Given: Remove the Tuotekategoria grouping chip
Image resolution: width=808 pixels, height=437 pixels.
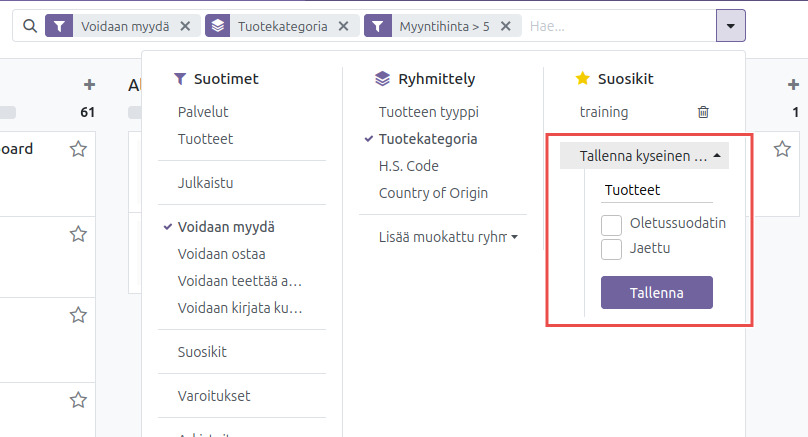Looking at the screenshot, I should coord(344,27).
